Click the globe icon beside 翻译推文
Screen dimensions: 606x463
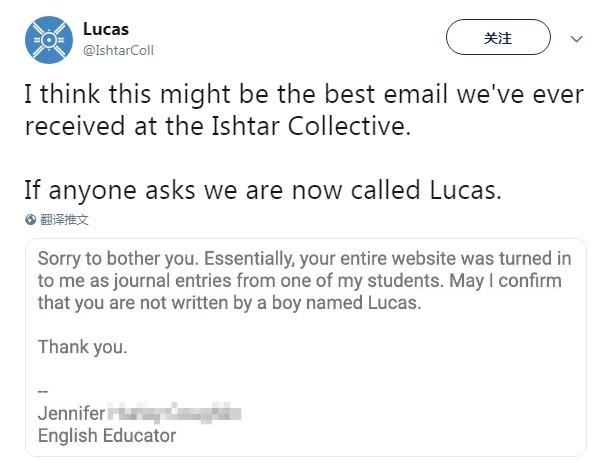[x=31, y=220]
